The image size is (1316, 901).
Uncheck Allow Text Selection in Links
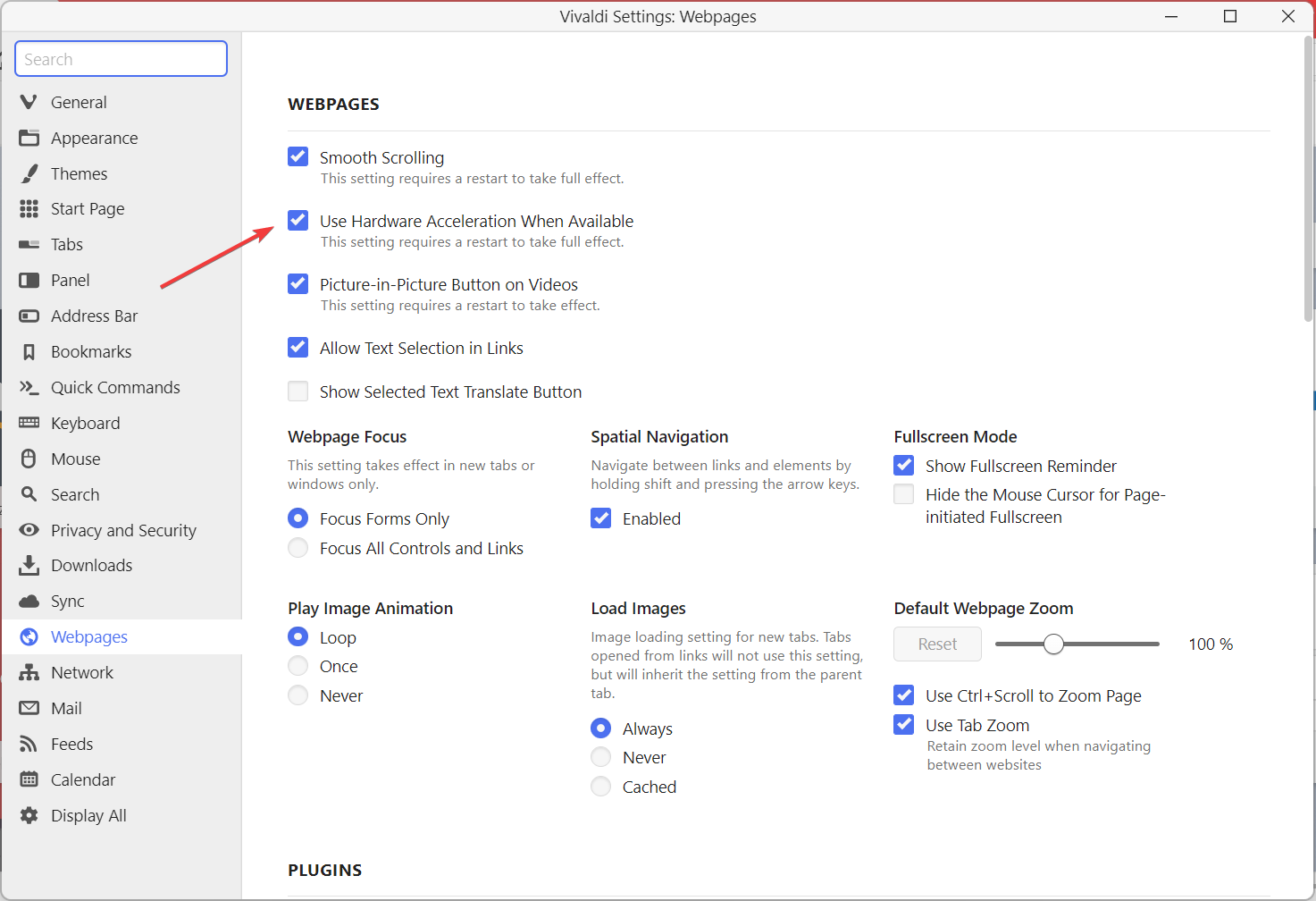(298, 348)
